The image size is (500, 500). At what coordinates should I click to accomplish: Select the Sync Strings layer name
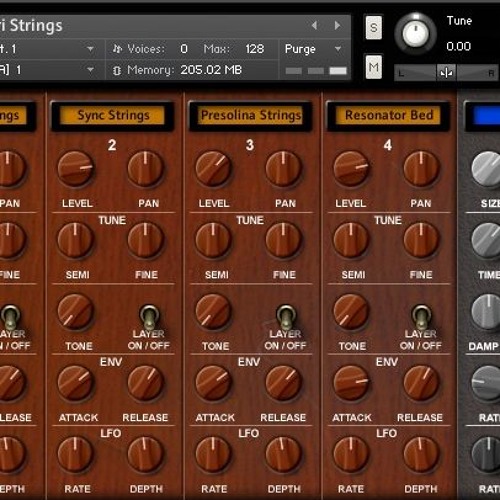point(113,115)
